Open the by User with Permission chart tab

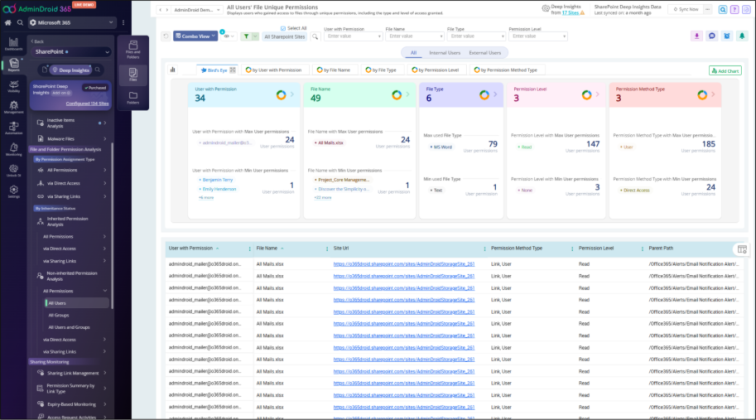(x=273, y=70)
